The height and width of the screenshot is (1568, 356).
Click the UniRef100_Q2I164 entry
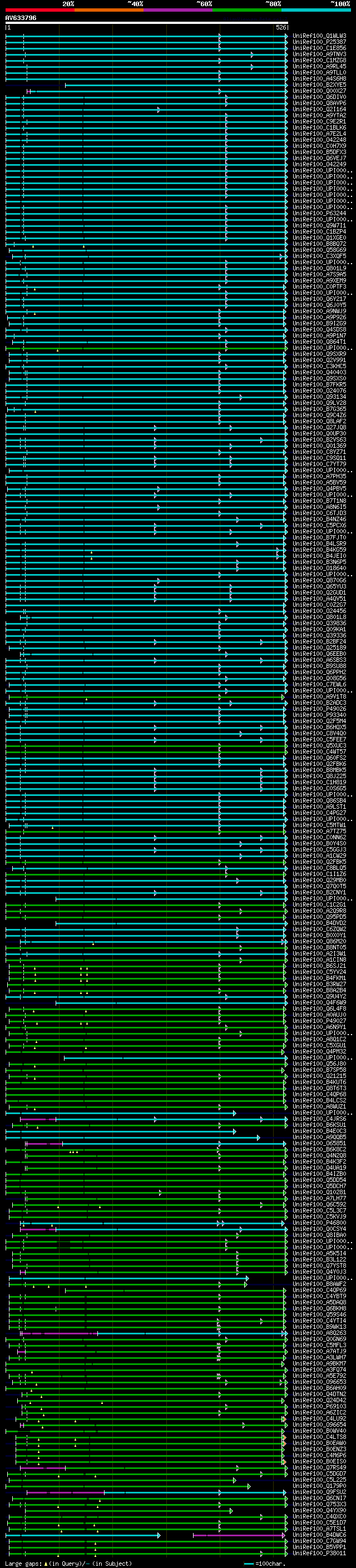(319, 110)
